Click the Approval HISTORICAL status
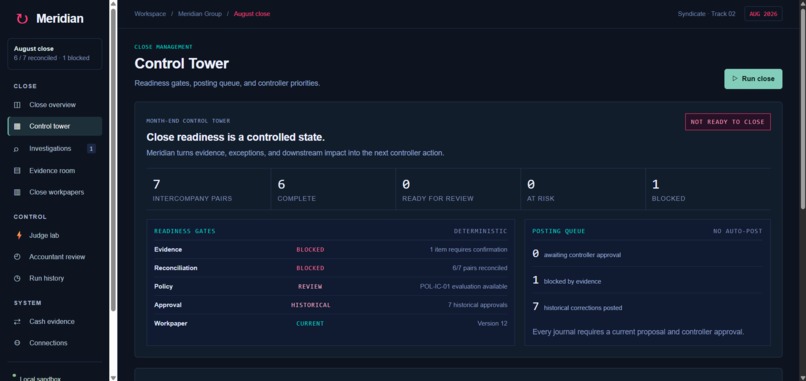Viewport: 806px width, 381px height. point(310,305)
